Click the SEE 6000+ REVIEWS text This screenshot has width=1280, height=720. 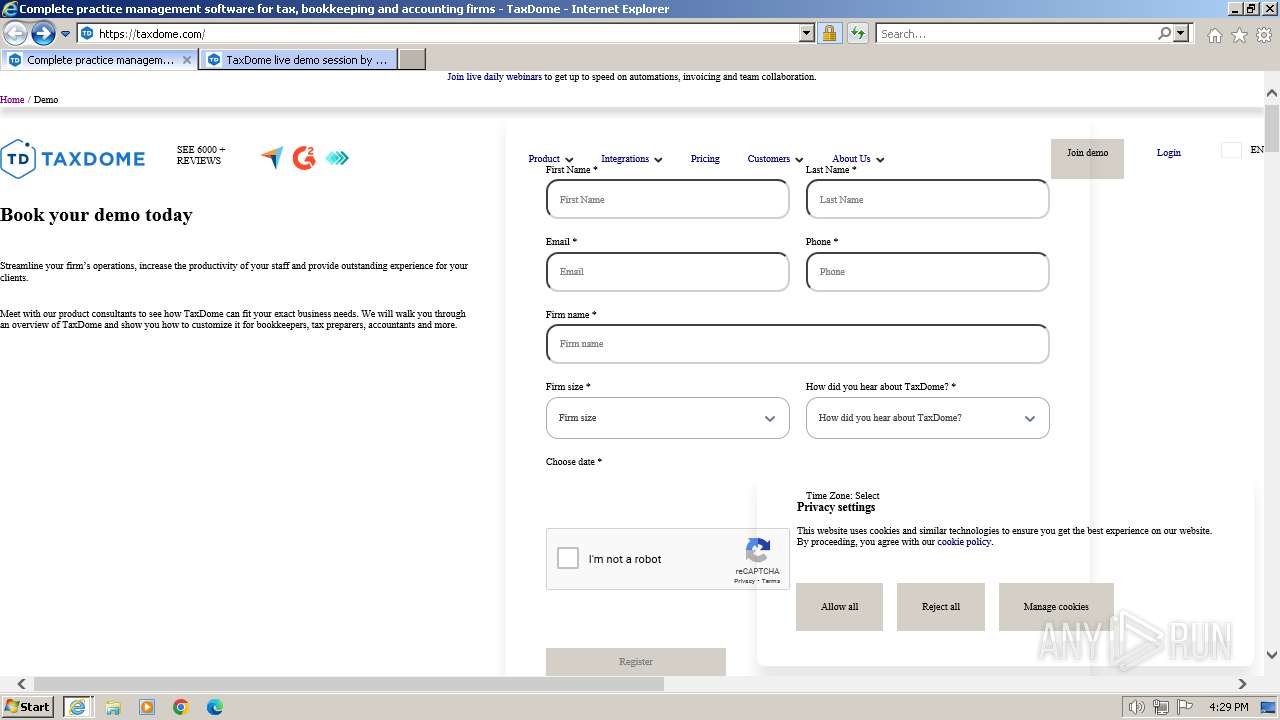click(x=201, y=155)
